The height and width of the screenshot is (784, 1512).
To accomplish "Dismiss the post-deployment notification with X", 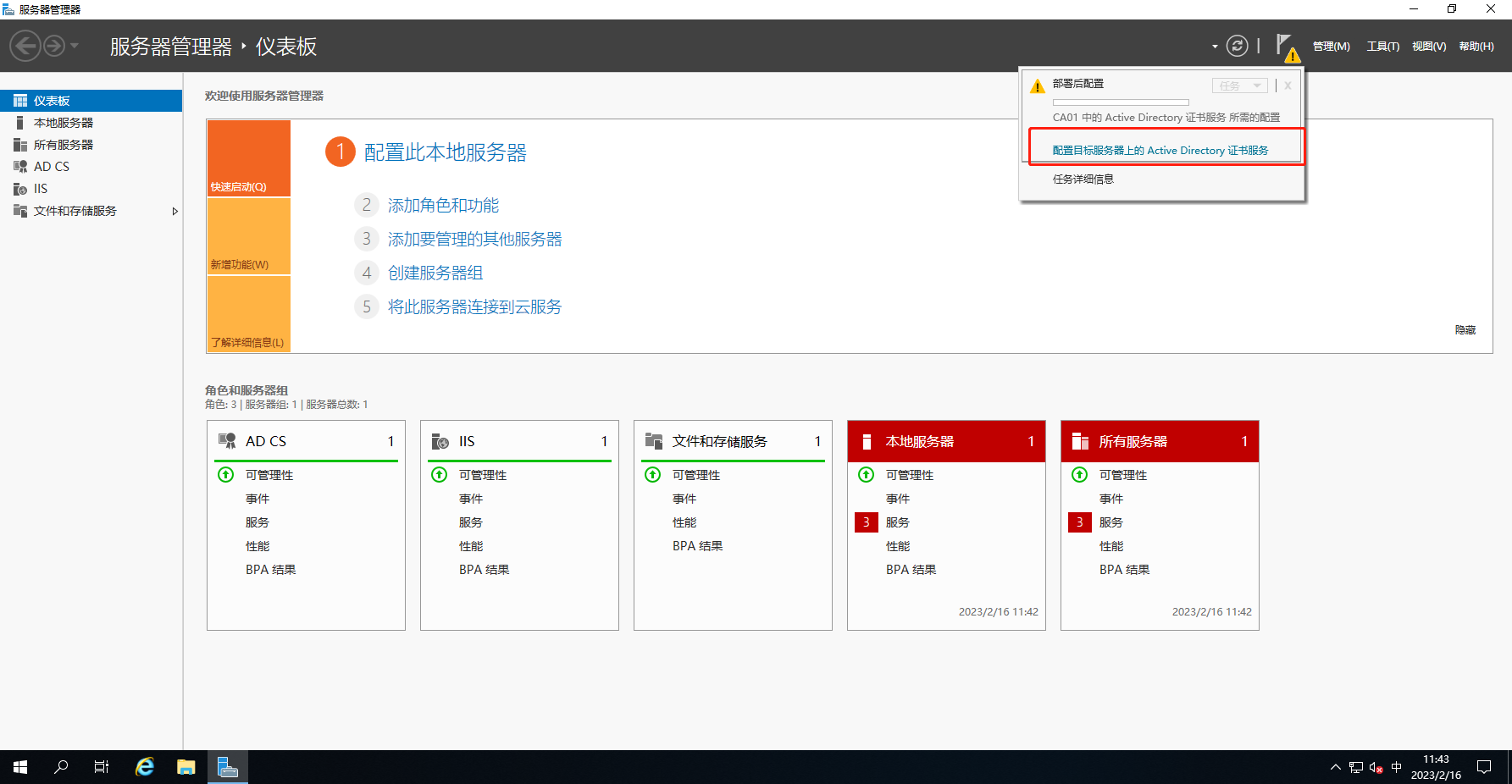I will tap(1288, 86).
